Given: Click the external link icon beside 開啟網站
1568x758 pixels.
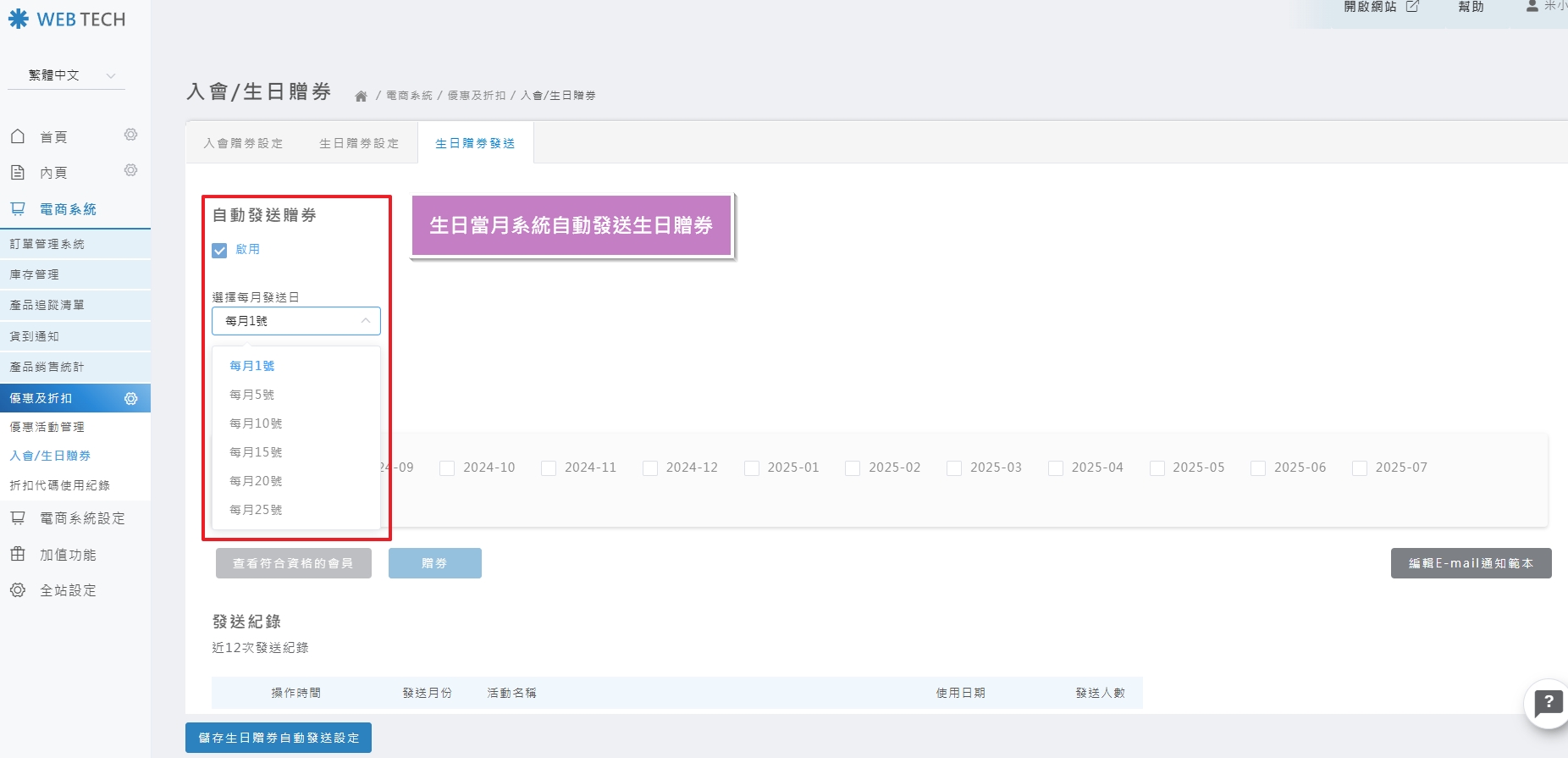Looking at the screenshot, I should (x=1412, y=7).
